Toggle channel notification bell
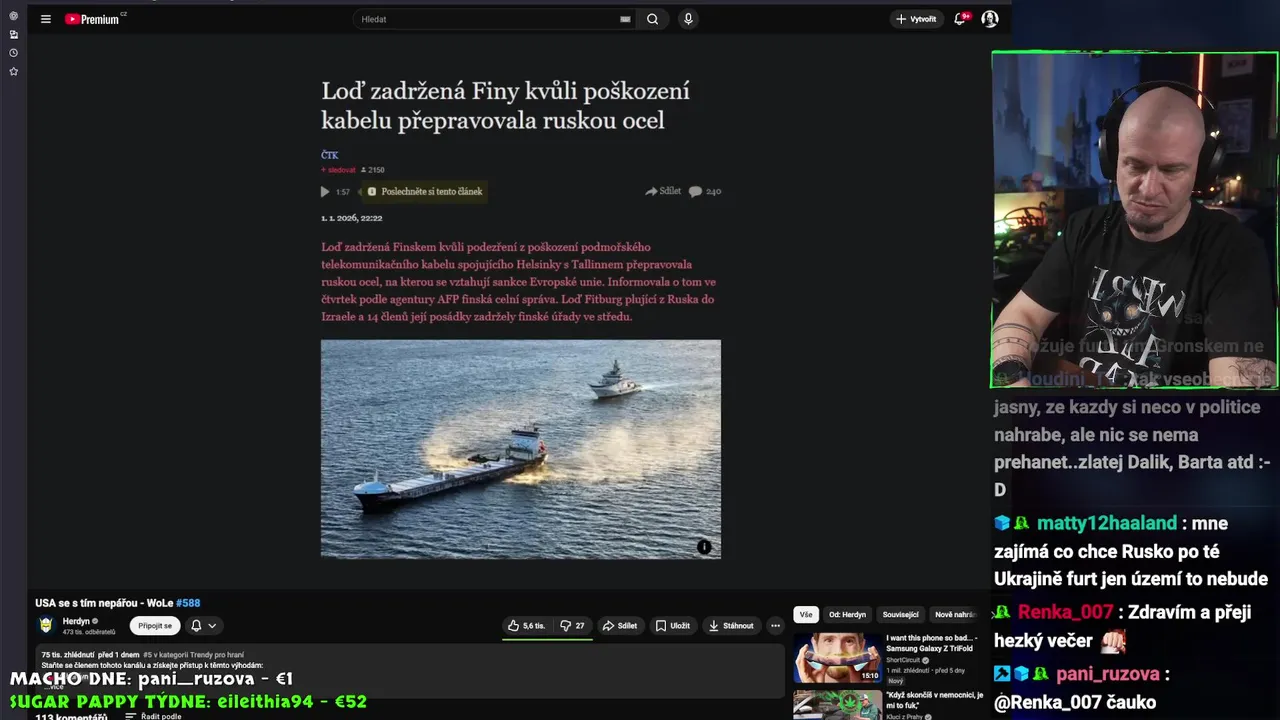The width and height of the screenshot is (1280, 720). [x=196, y=626]
